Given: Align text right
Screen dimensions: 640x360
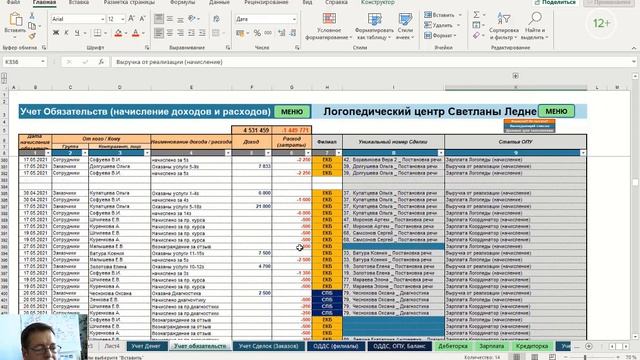Looking at the screenshot, I should tap(180, 33).
